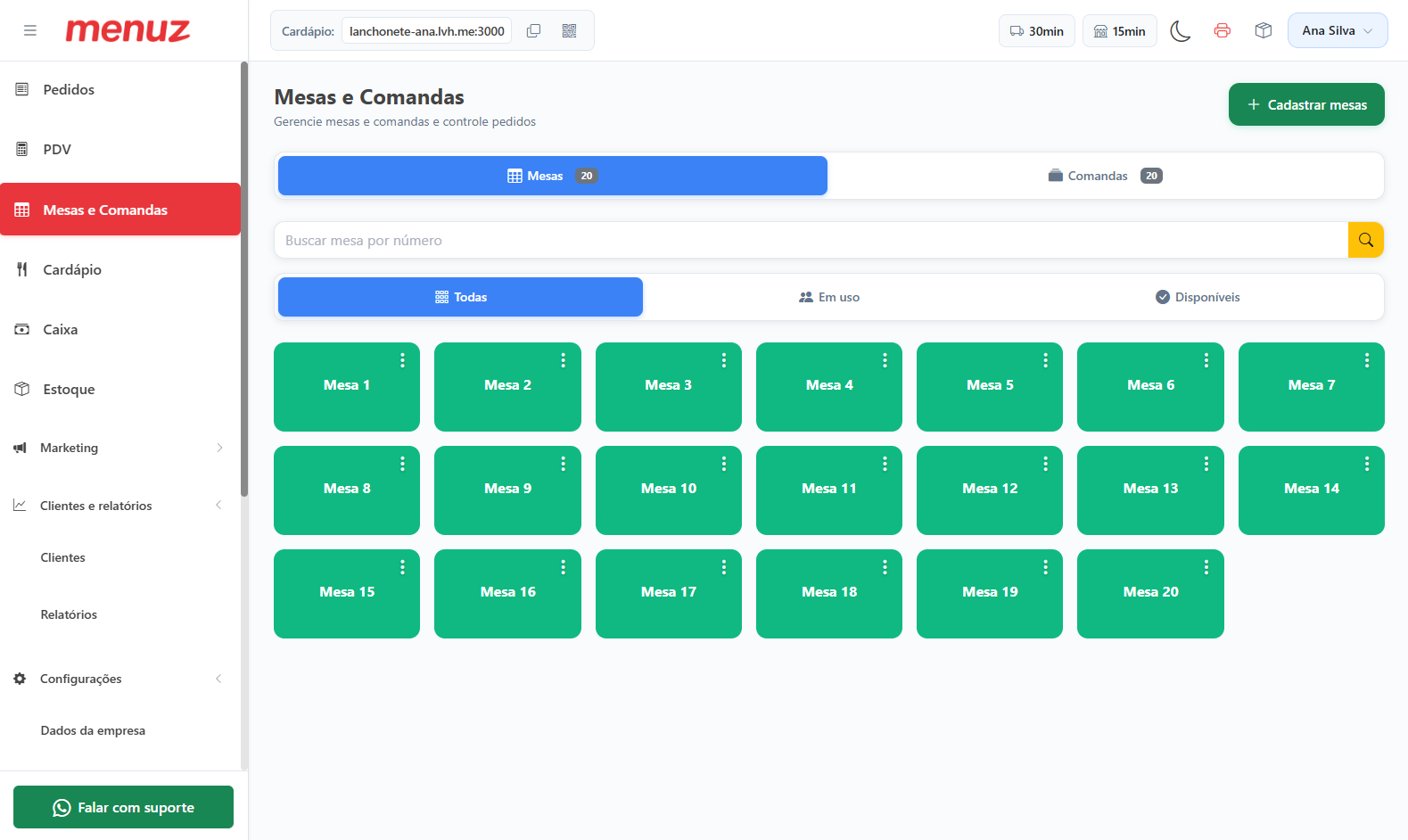Show only Disponíveis tables

pyautogui.click(x=1198, y=297)
